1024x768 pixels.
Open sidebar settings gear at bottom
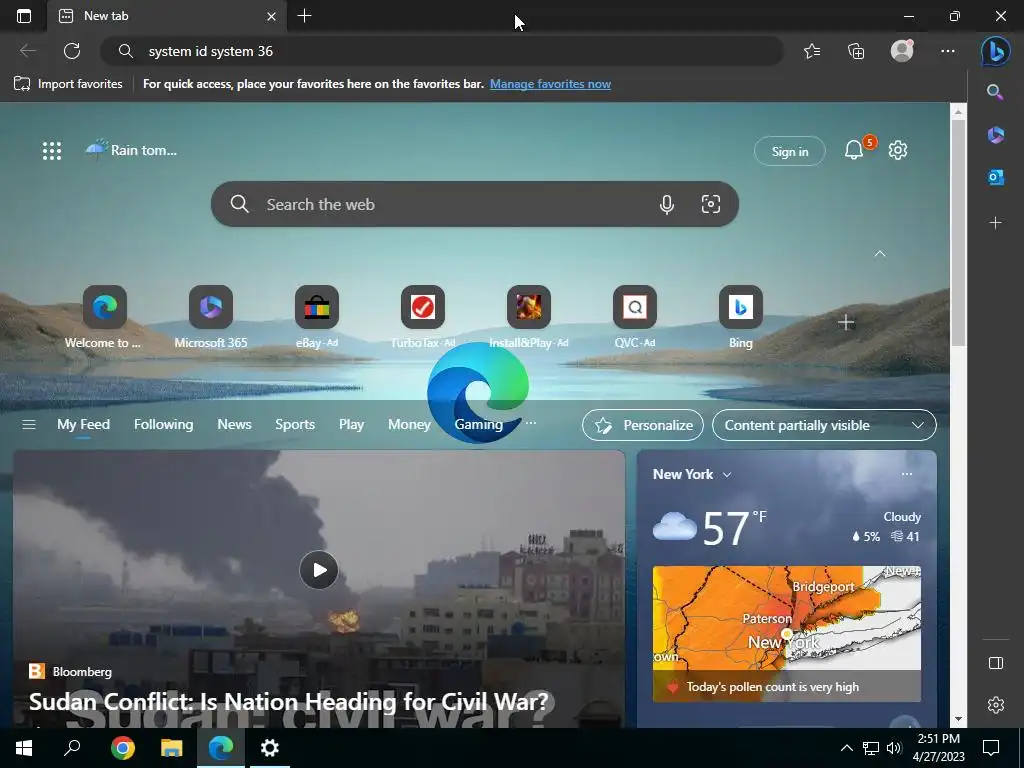point(995,705)
